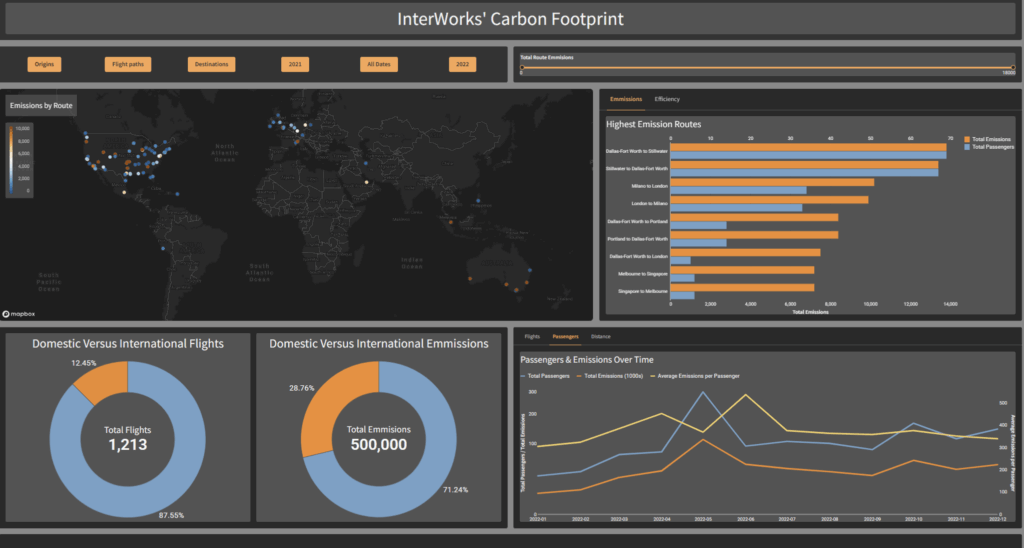Grab the right handle of Total Route Emissions slider
Screen dimensions: 1024x548
[1013, 67]
